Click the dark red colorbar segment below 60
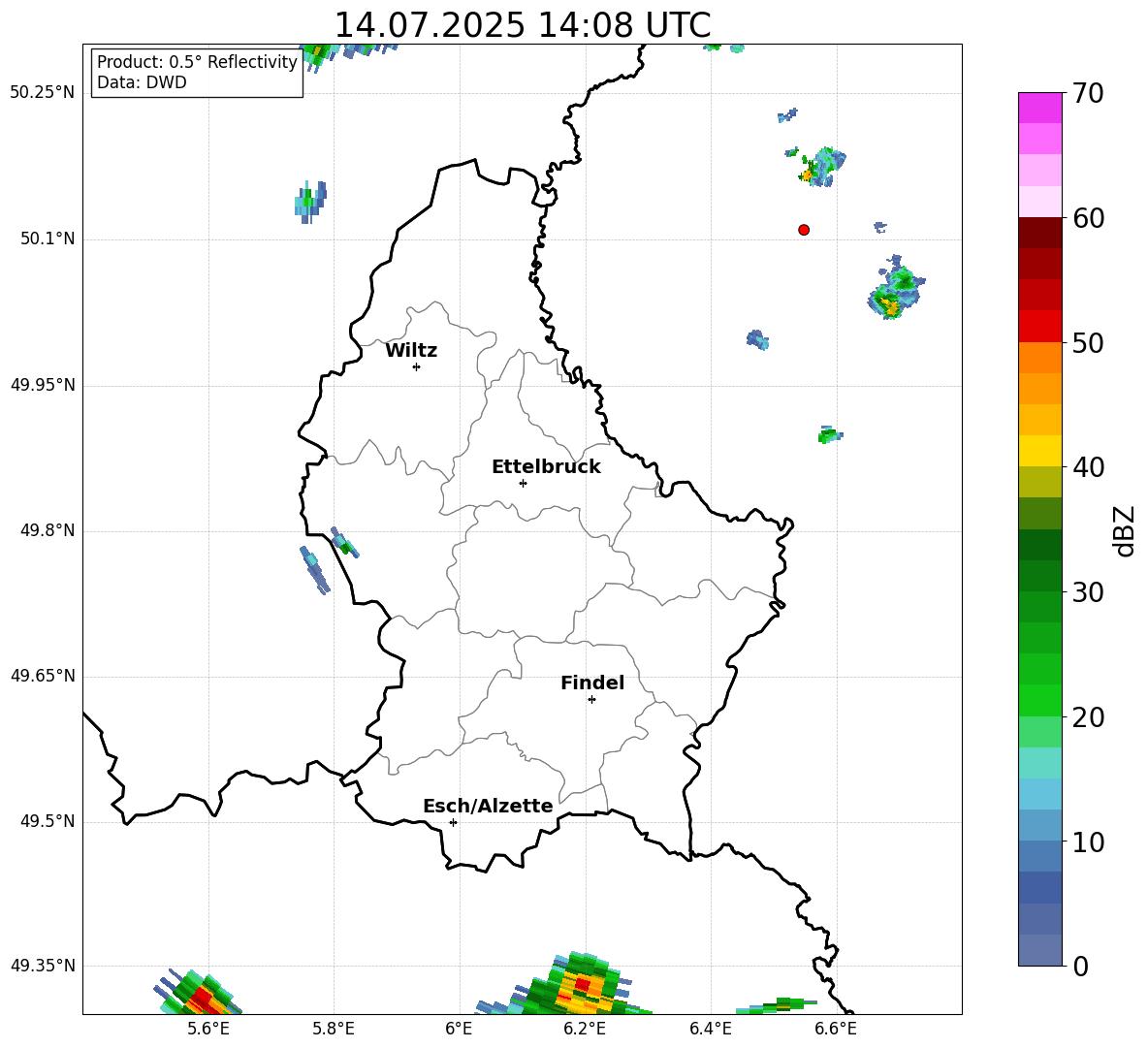Viewport: 1148px width, 1048px height. click(1040, 233)
